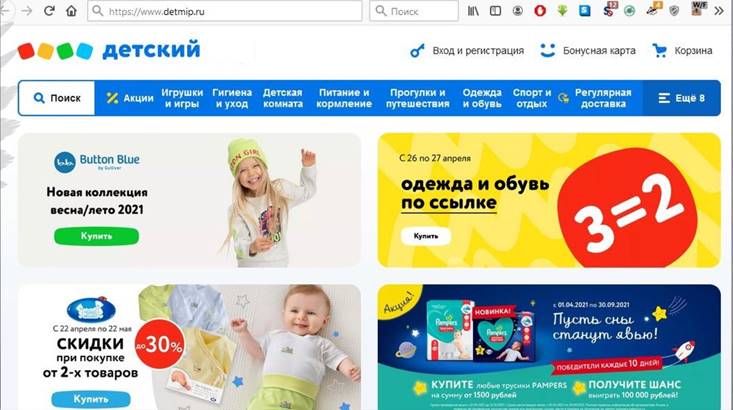The height and width of the screenshot is (410, 733).
Task: Open the Pampers promotion banner
Action: point(549,347)
